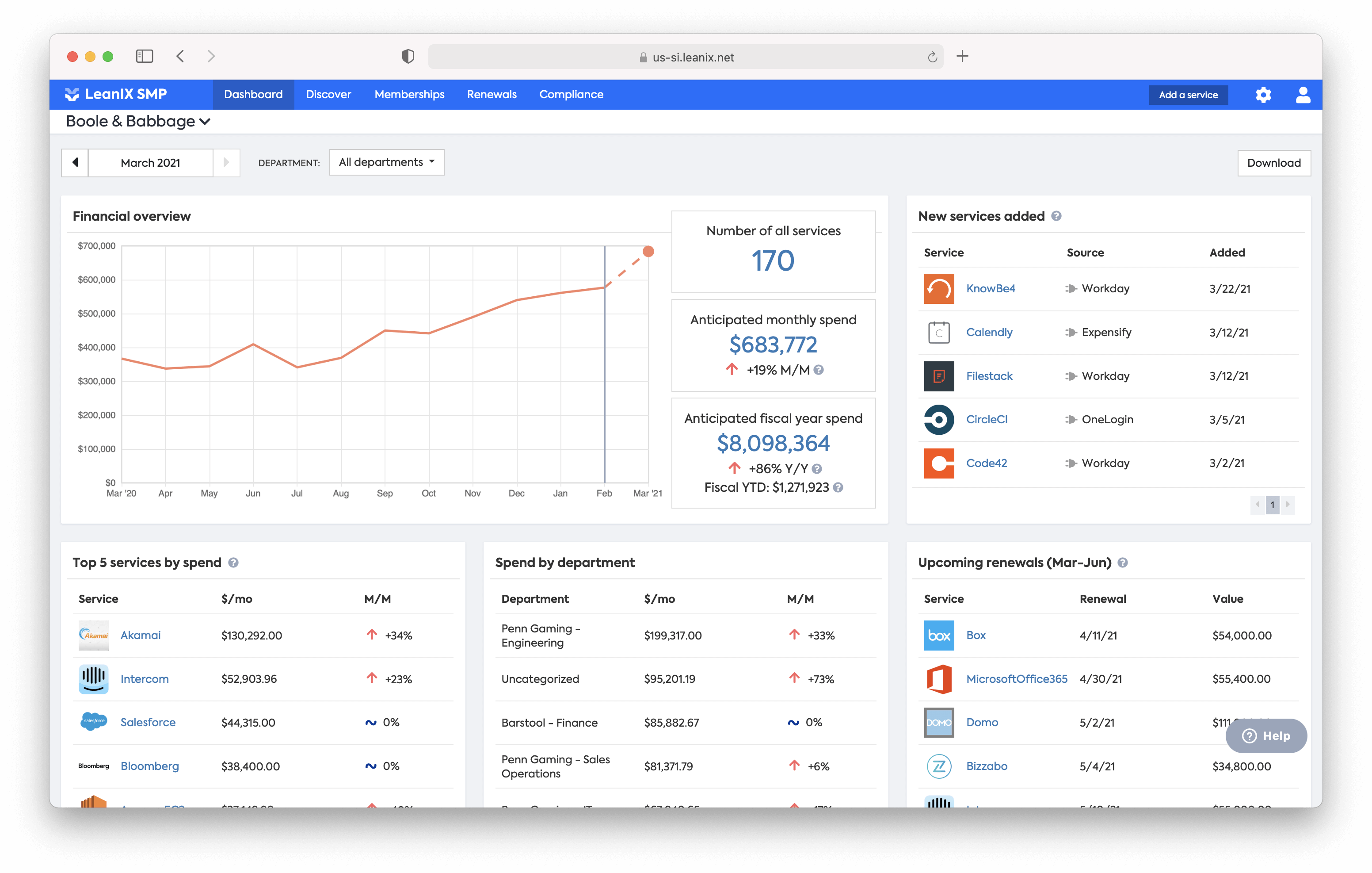This screenshot has height=873, width=1372.
Task: Open the settings gear icon
Action: [x=1263, y=95]
